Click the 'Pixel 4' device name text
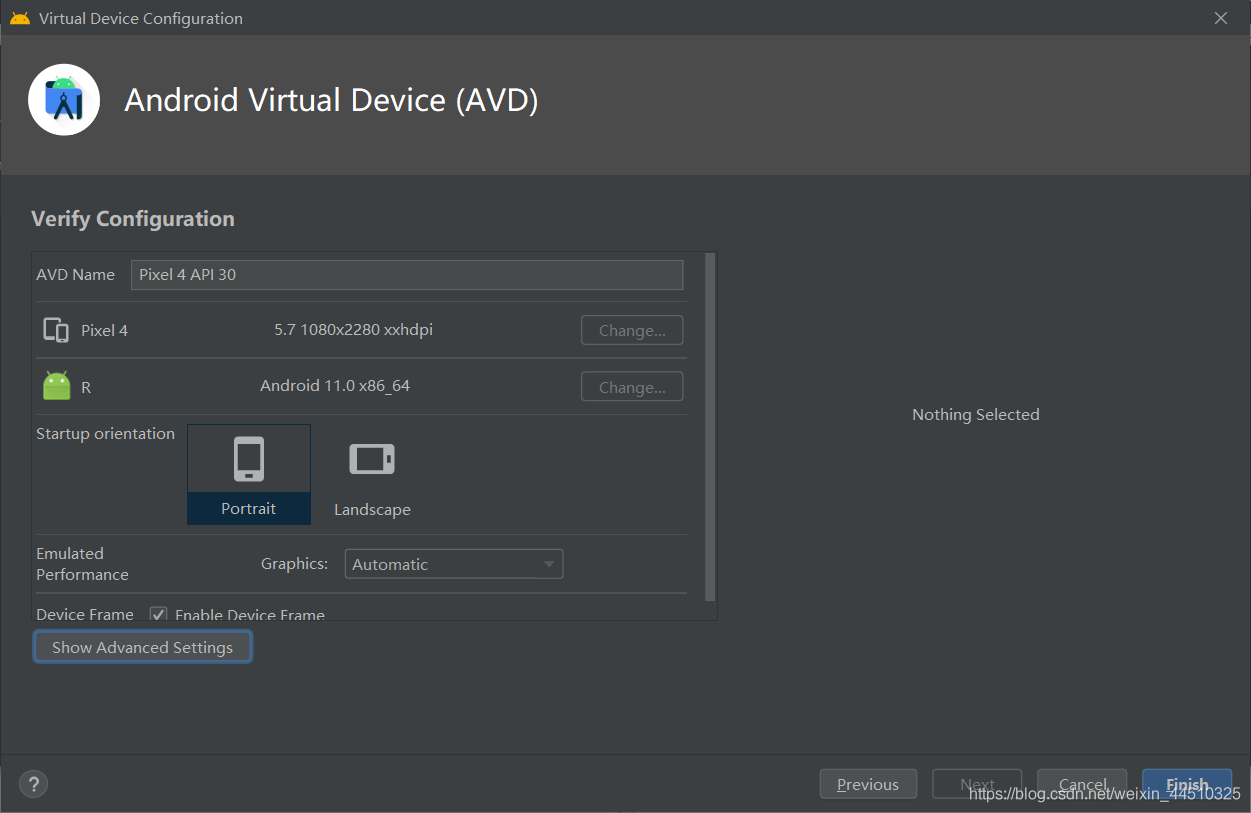Image resolution: width=1251 pixels, height=813 pixels. [104, 330]
